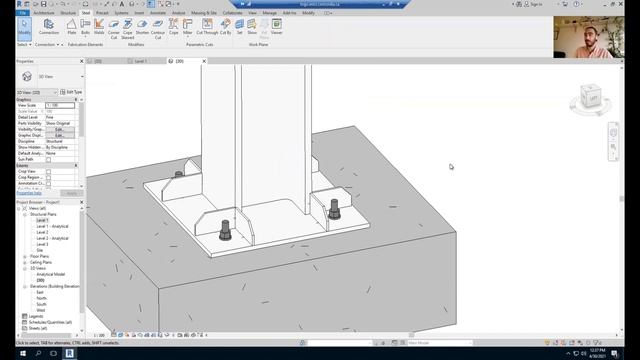Select the Modify tool in ribbon

24,28
